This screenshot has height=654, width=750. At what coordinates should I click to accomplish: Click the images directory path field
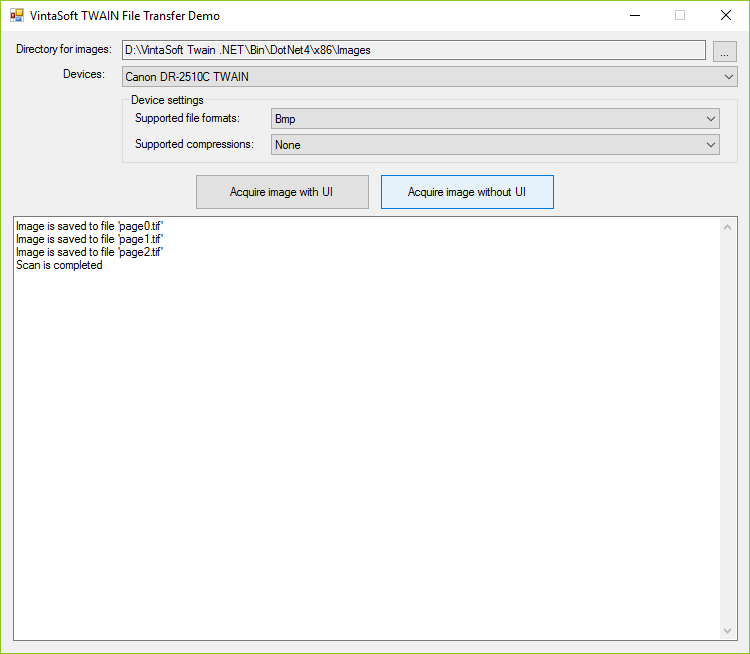click(x=414, y=50)
